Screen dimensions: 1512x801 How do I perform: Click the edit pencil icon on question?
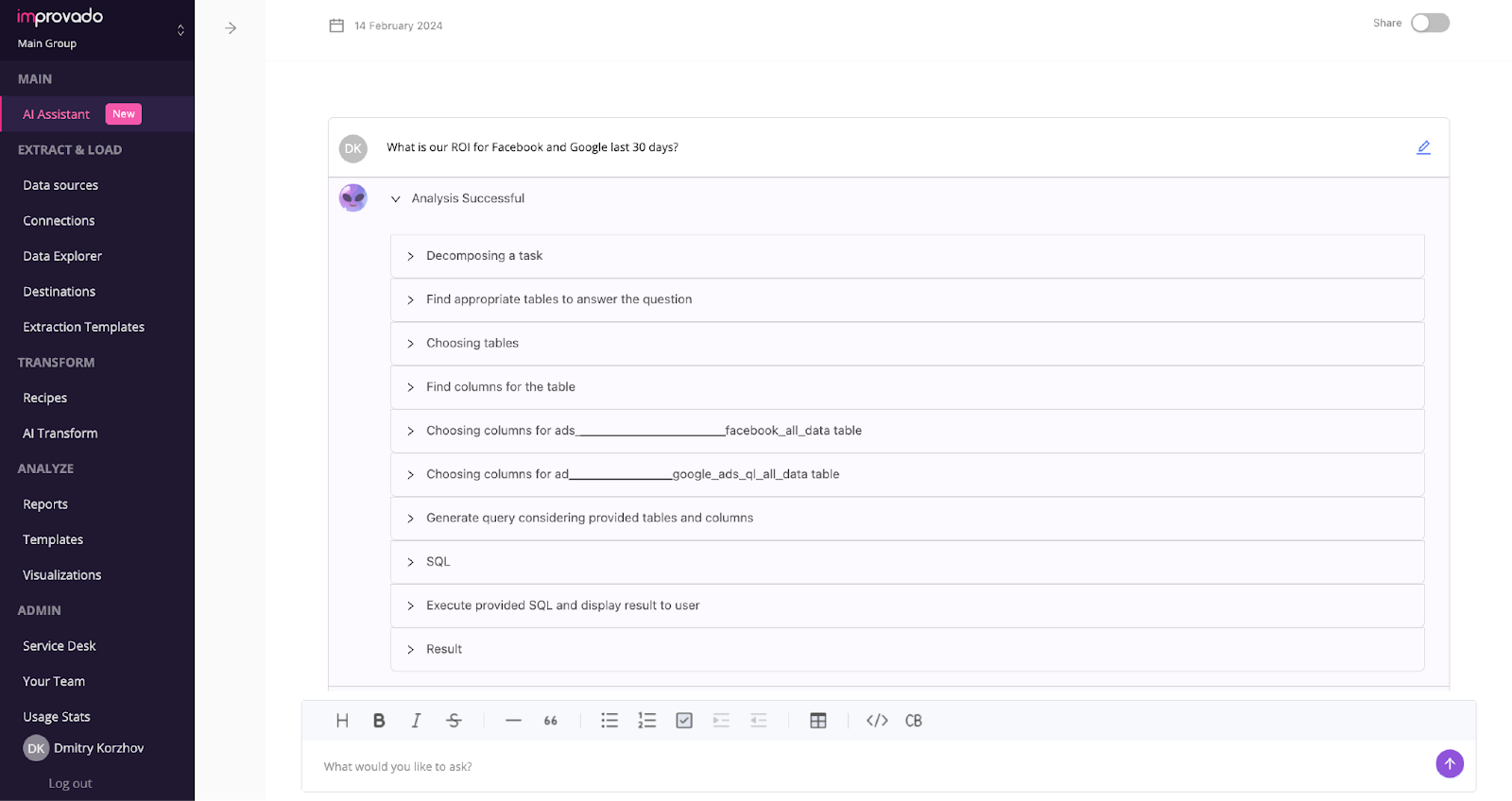click(x=1423, y=147)
